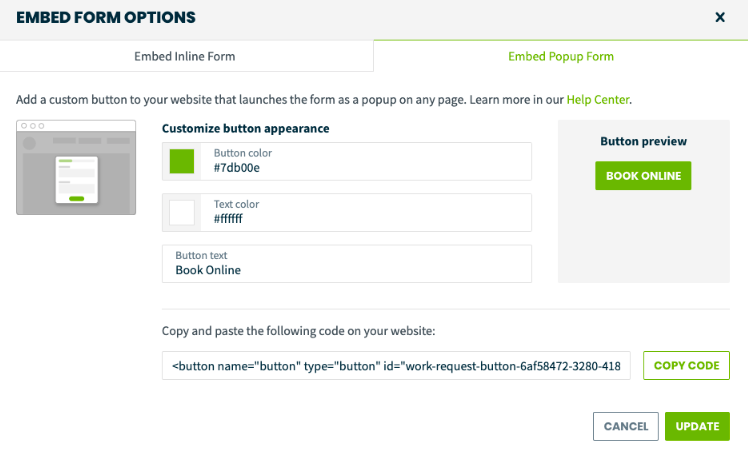748x458 pixels.
Task: Cancel the embed form changes
Action: click(626, 426)
